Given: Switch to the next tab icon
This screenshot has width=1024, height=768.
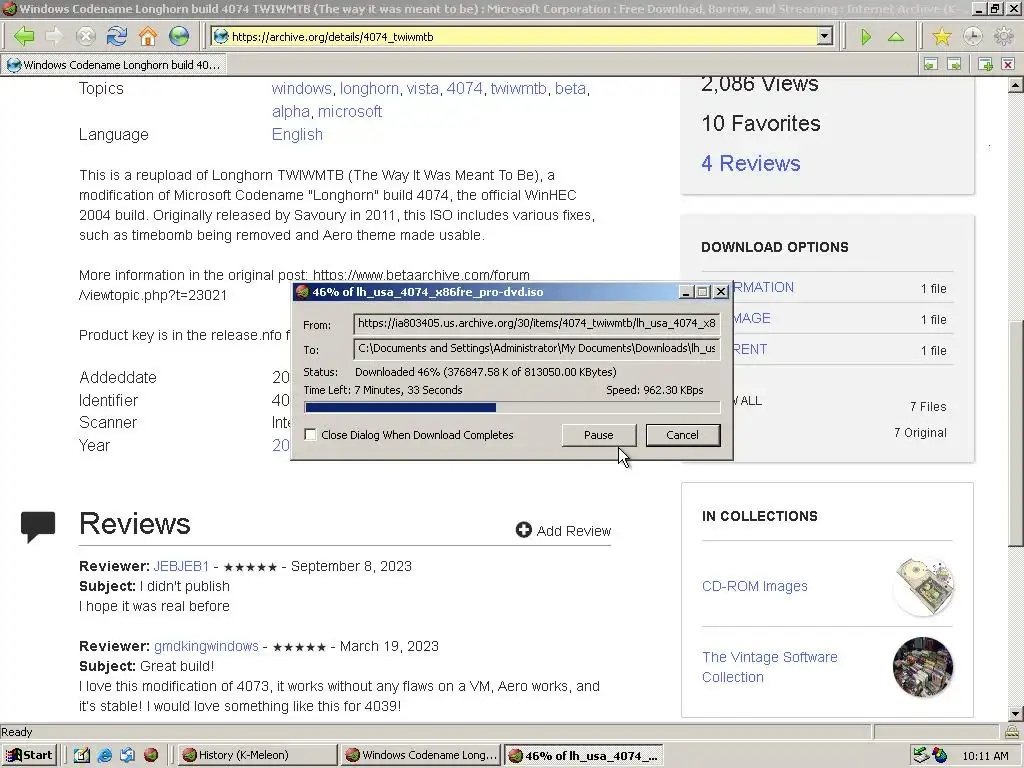Looking at the screenshot, I should click(x=954, y=64).
